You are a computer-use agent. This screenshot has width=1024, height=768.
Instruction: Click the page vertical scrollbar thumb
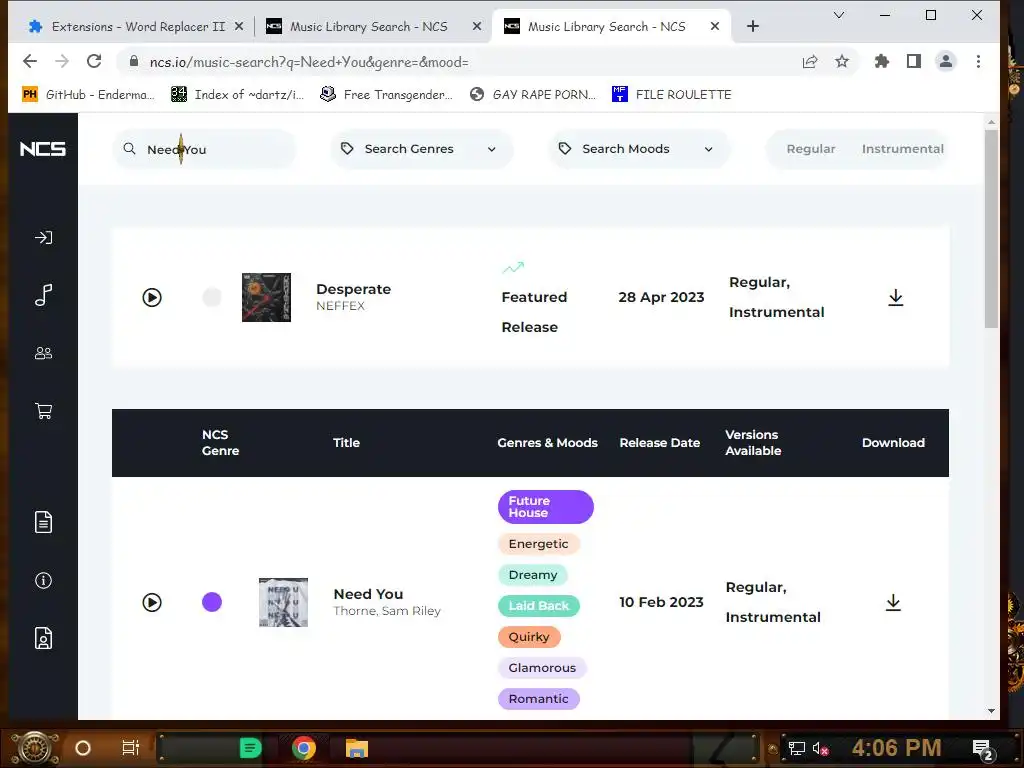991,229
